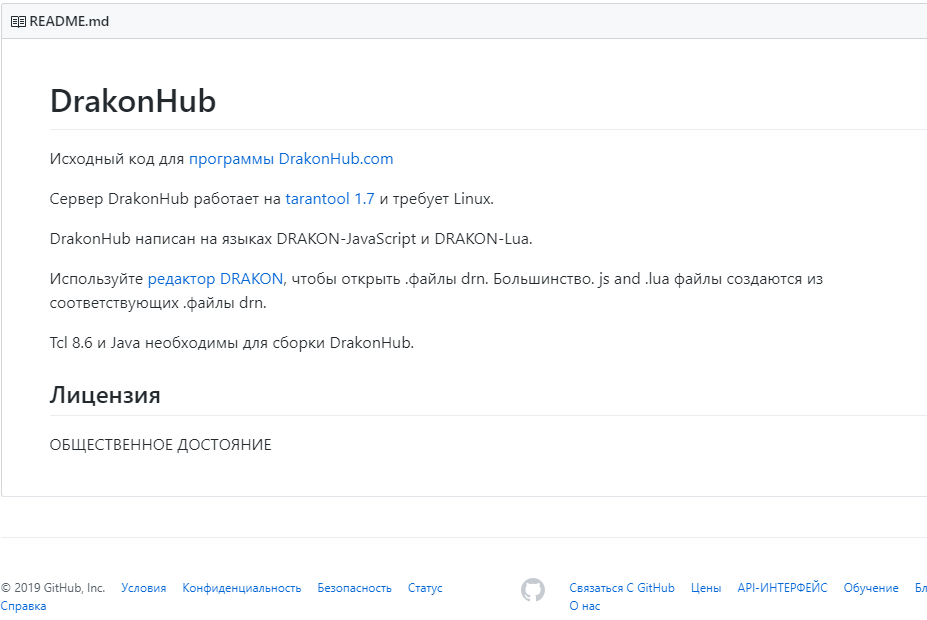Open the Цены footer link
The image size is (927, 620).
(x=706, y=588)
